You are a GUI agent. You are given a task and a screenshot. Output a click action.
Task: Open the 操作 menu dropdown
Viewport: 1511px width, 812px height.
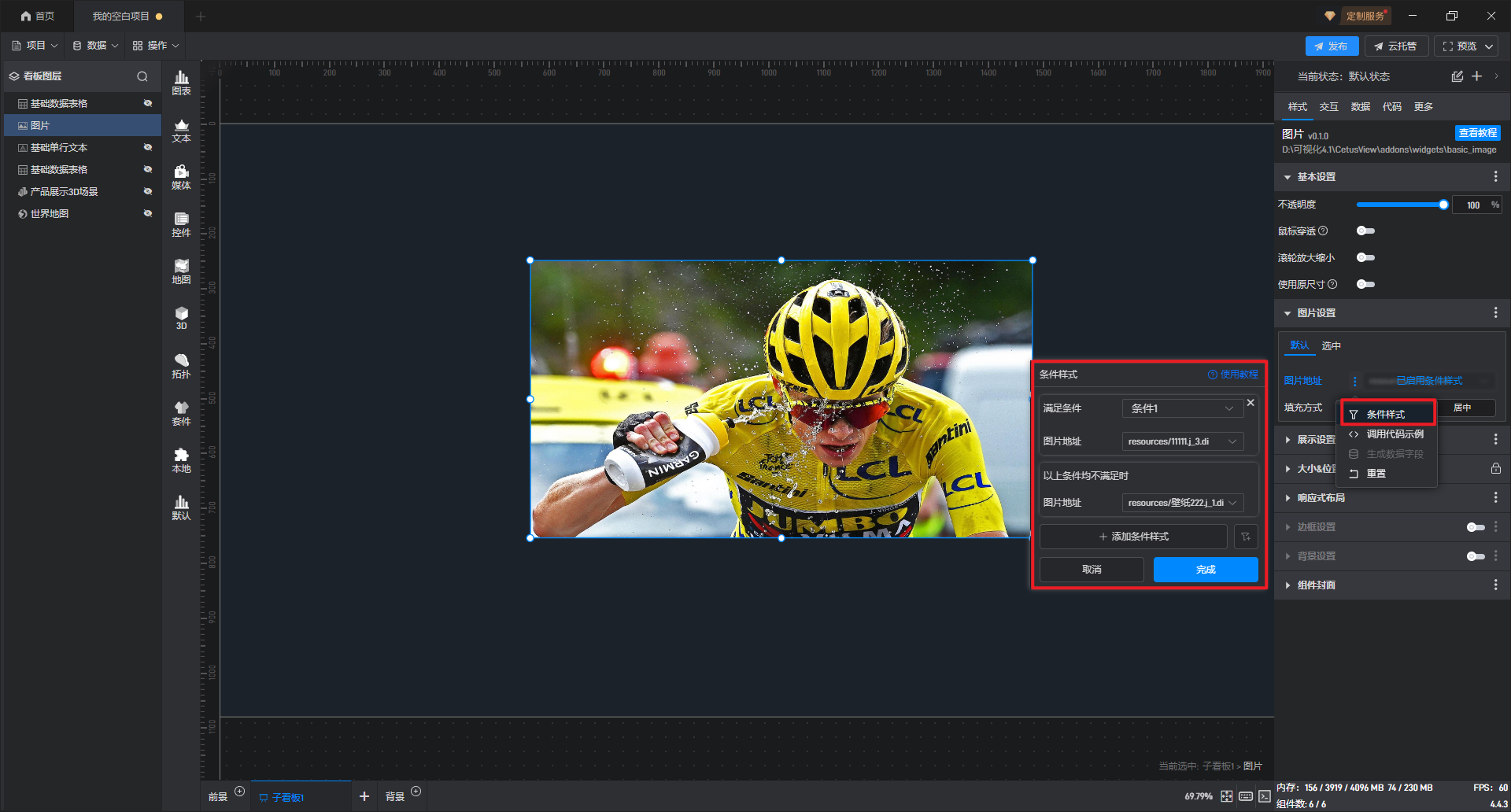pyautogui.click(x=156, y=46)
